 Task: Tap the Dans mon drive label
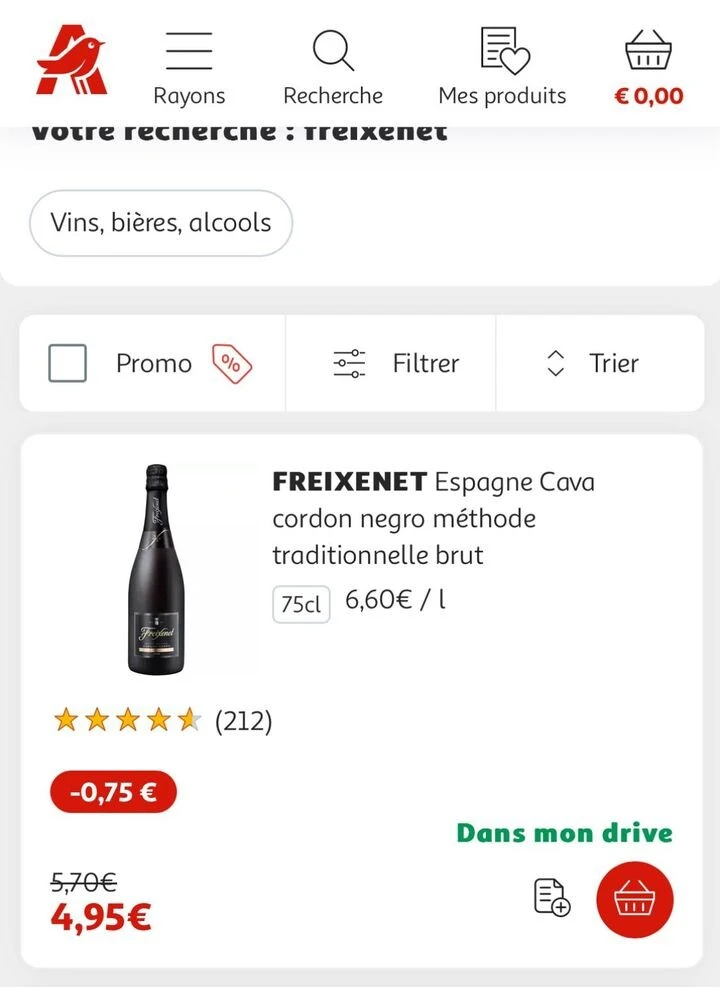564,833
